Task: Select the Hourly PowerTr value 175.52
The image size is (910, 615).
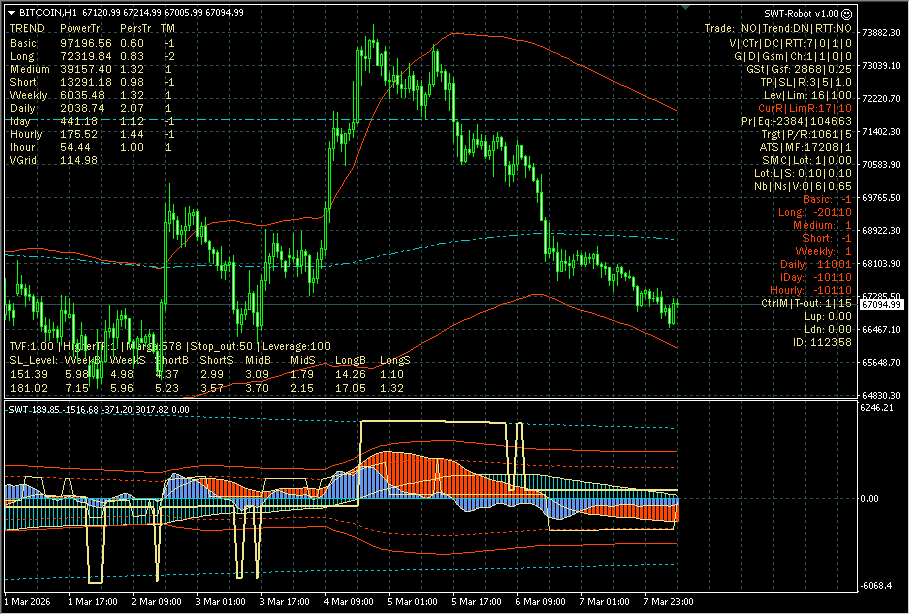Action: pos(79,134)
